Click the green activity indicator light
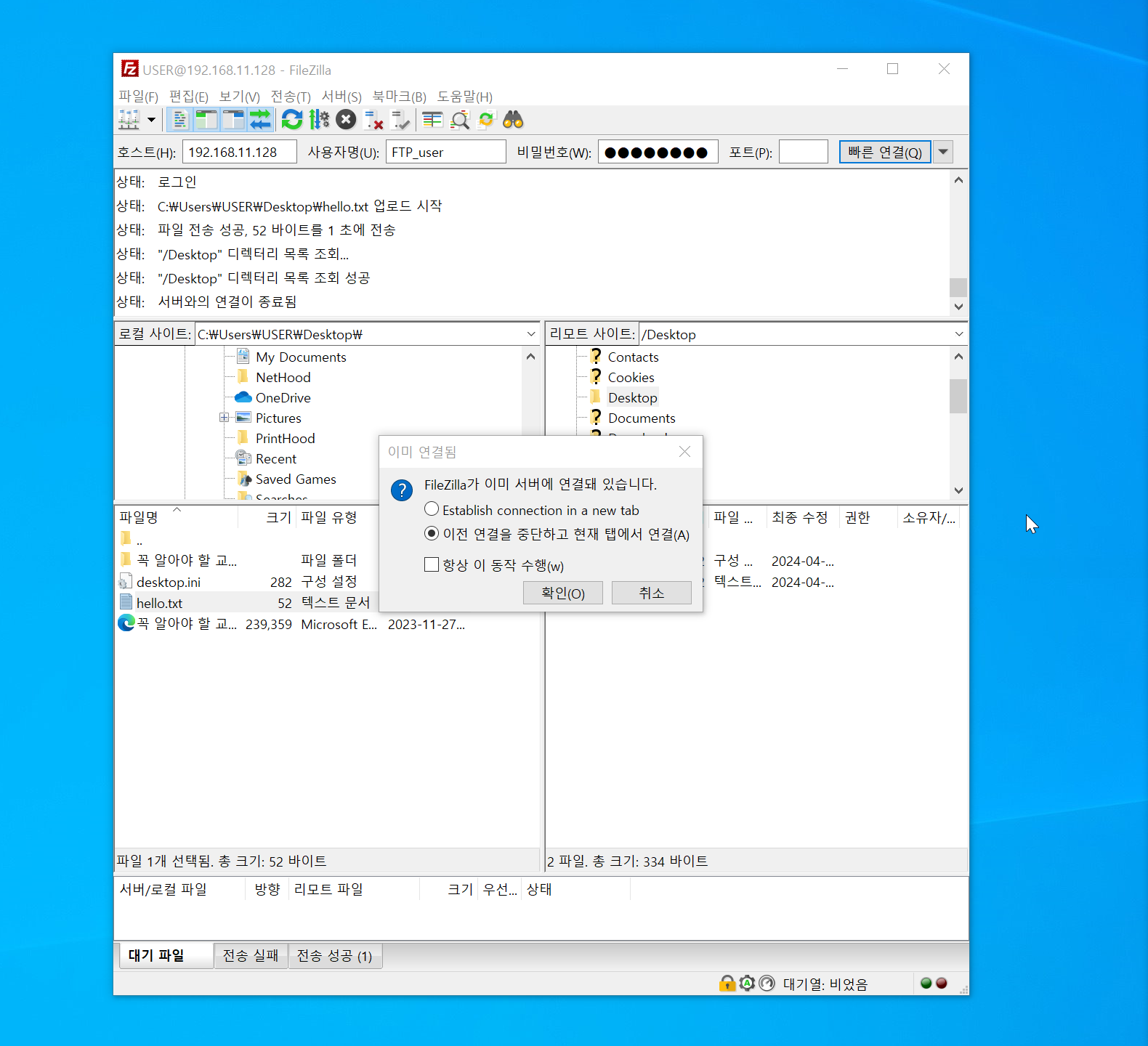Viewport: 1148px width, 1046px height. pyautogui.click(x=926, y=984)
